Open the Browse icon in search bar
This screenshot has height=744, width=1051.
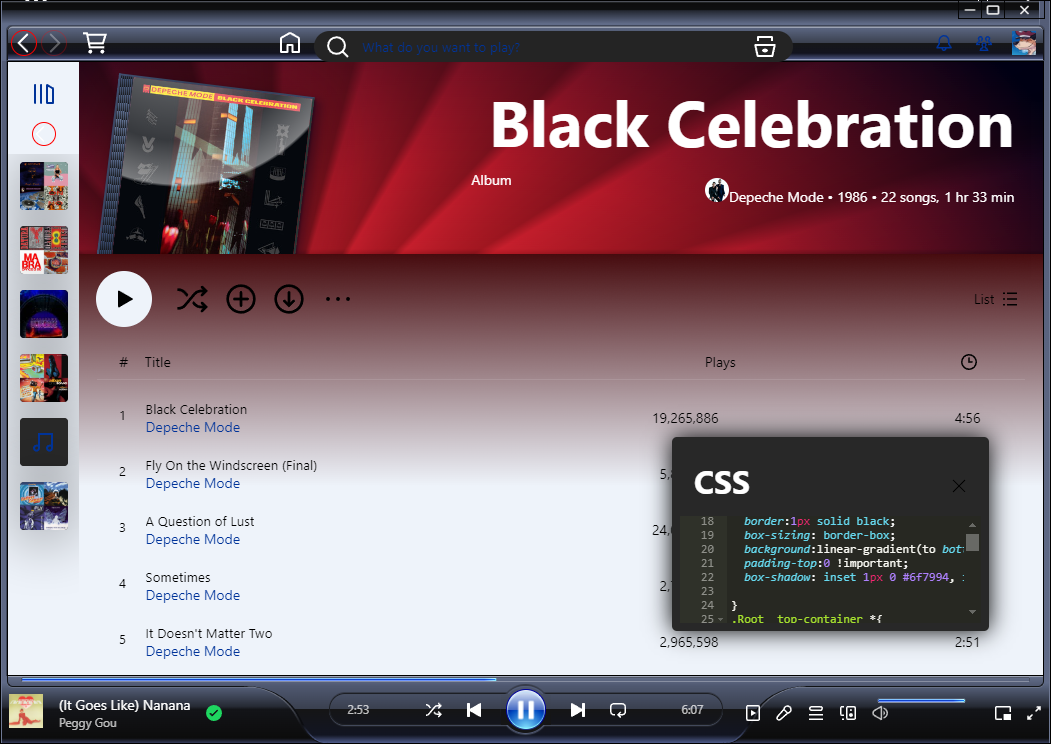click(x=765, y=47)
